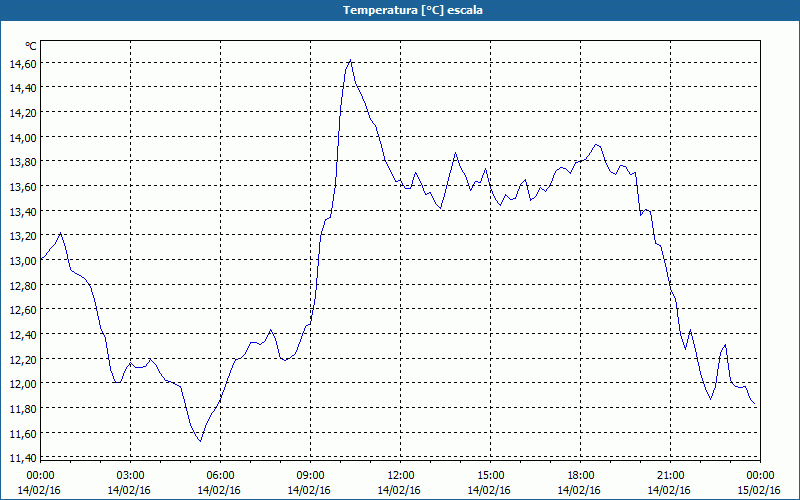This screenshot has height=500, width=800.
Task: Click the 03:00 time axis label
Action: click(131, 476)
